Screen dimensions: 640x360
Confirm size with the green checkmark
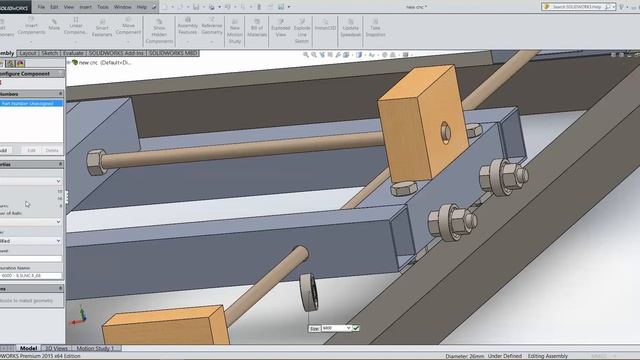point(356,328)
